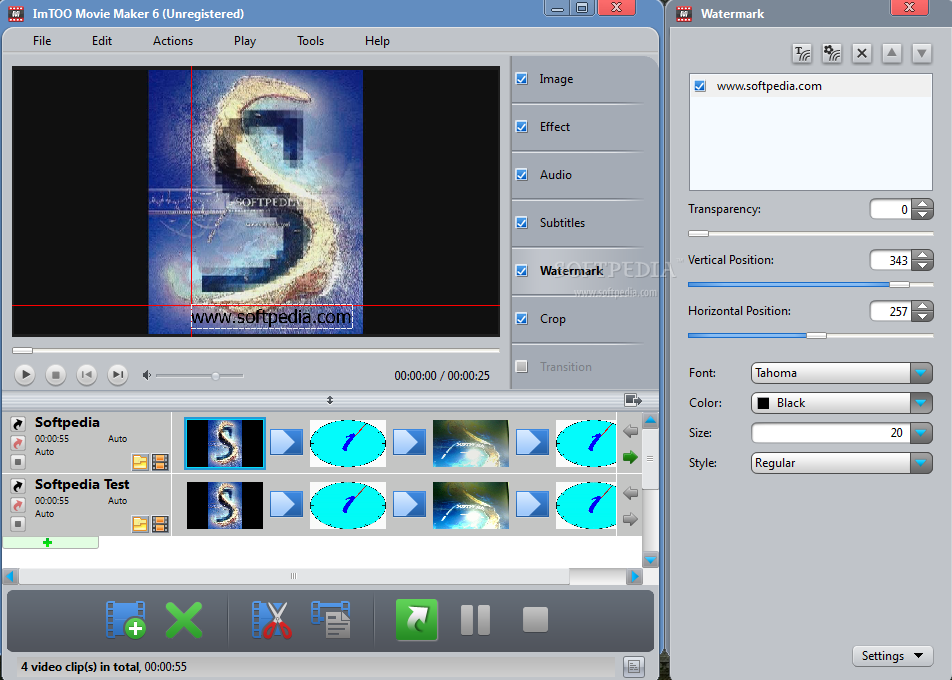Click black arrow icon in Softpedia row

click(x=18, y=423)
